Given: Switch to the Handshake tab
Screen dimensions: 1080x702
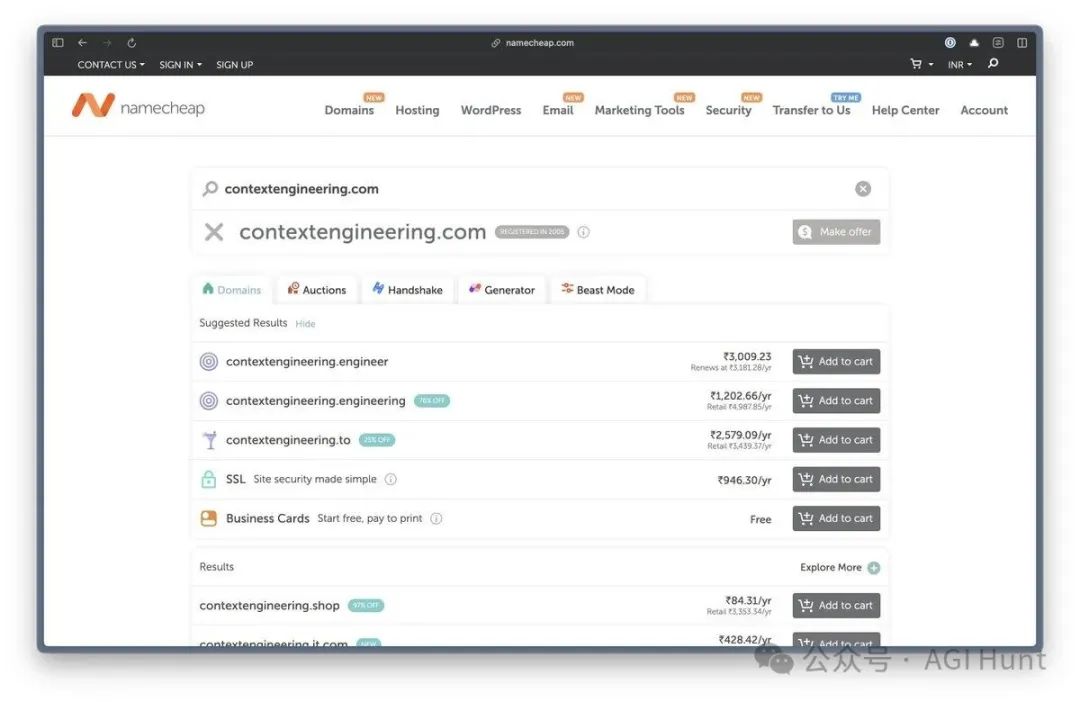Looking at the screenshot, I should pos(408,290).
